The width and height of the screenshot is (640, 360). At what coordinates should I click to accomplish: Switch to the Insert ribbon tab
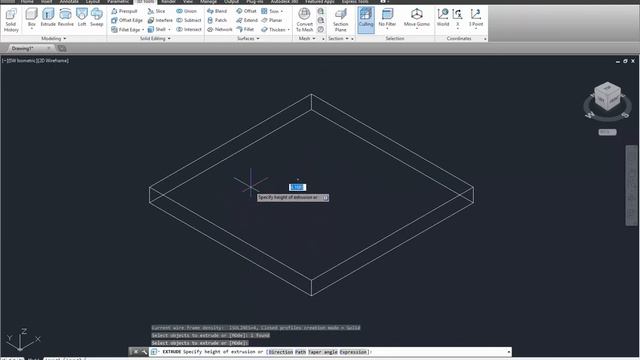pyautogui.click(x=46, y=2)
